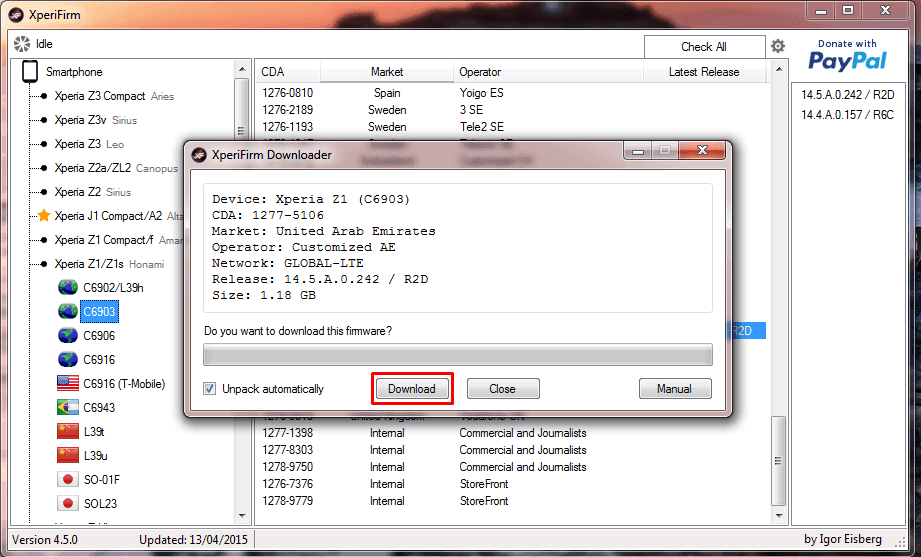Click the device tree scroll up arrow

(242, 69)
